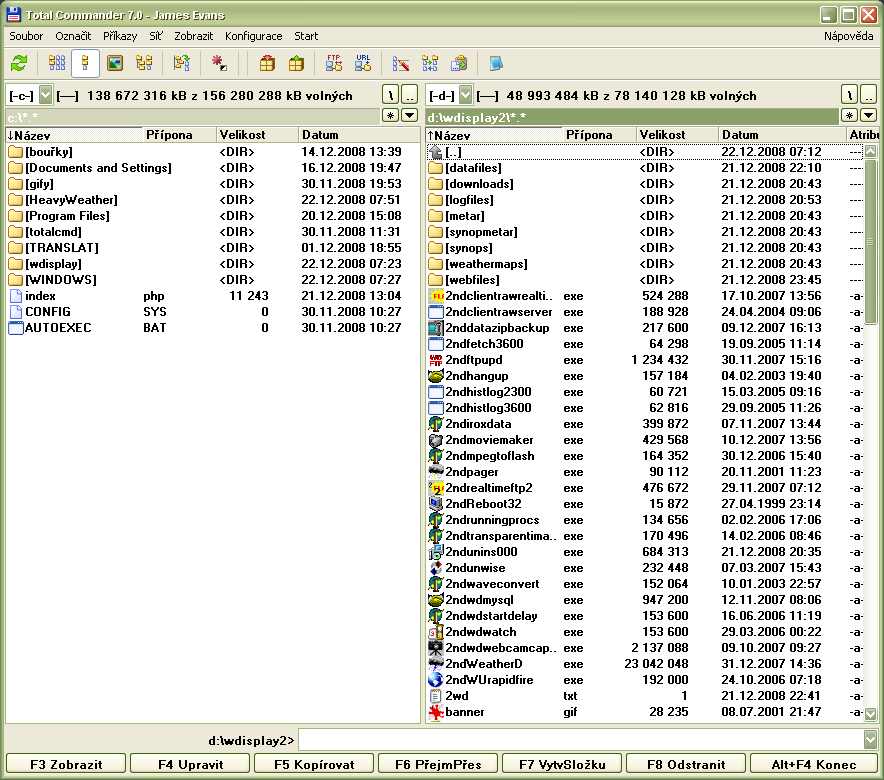The height and width of the screenshot is (780, 884).
Task: Select the [Program Files] folder icon
Action: pos(16,216)
